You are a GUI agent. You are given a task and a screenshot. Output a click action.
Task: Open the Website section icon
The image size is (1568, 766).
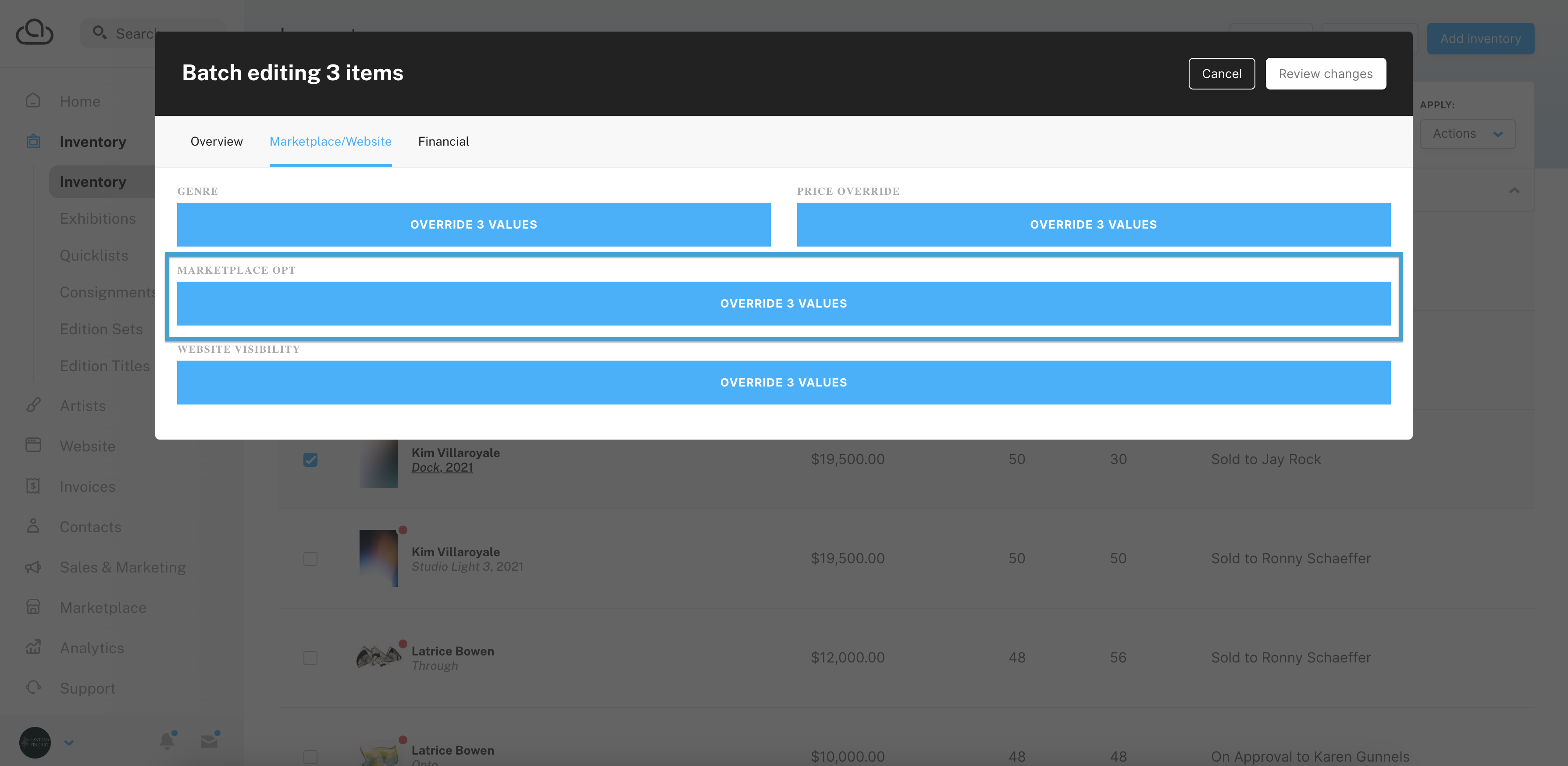tap(33, 445)
